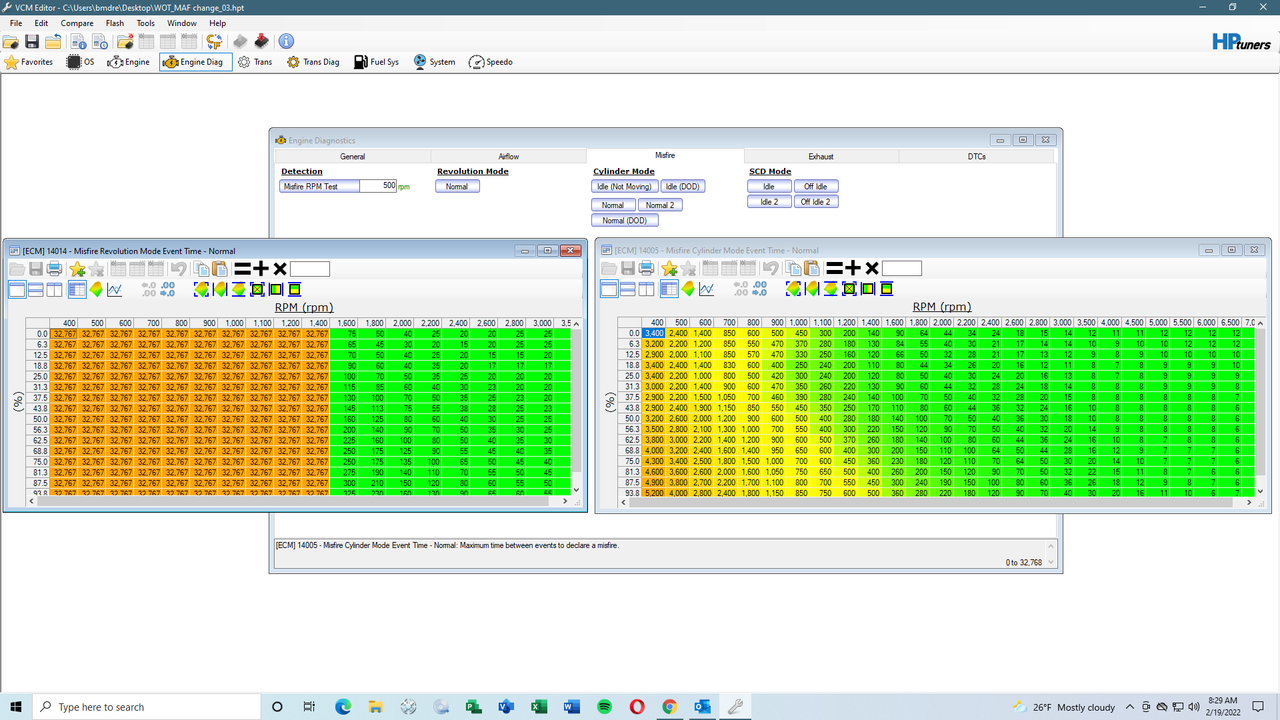Click the 14014 table's vertical scrollbar down arrow
Screen dimensions: 1280x720
575,490
